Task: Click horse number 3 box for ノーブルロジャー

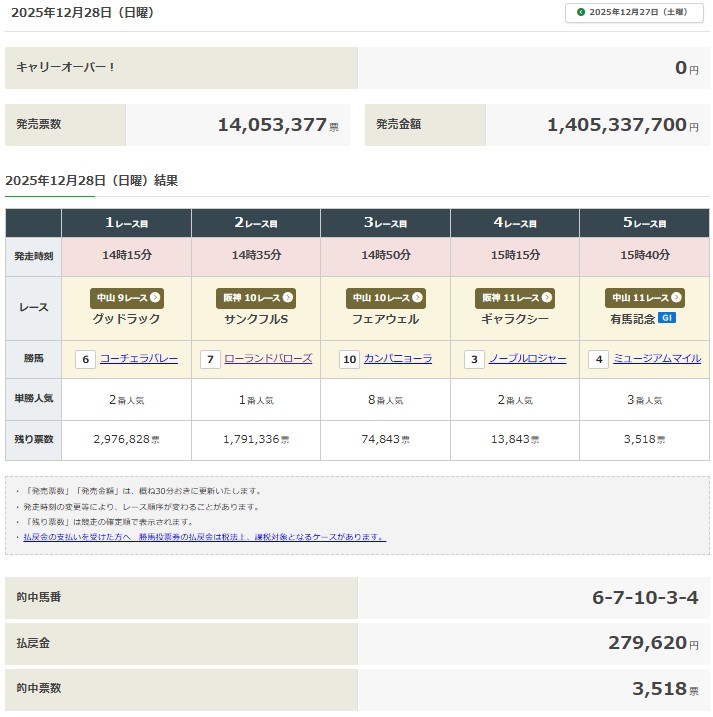Action: click(x=474, y=359)
